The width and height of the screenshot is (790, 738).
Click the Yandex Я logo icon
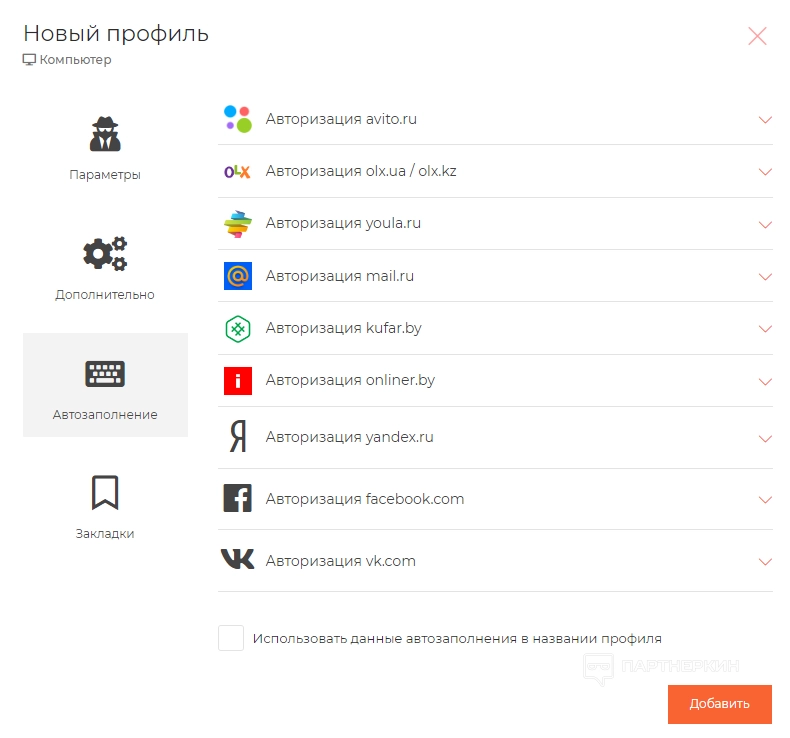pyautogui.click(x=237, y=438)
